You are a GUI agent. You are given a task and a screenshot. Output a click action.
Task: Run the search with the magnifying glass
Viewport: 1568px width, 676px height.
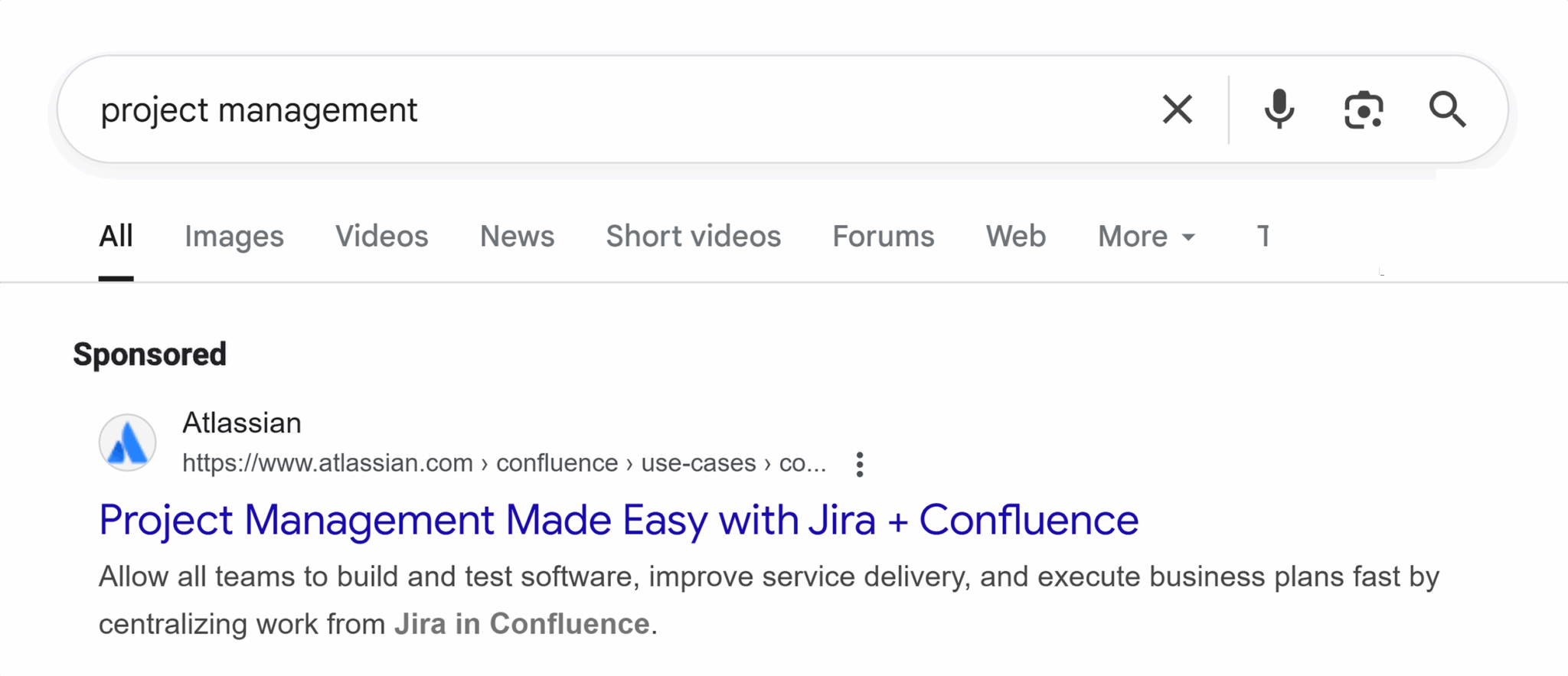[1449, 109]
